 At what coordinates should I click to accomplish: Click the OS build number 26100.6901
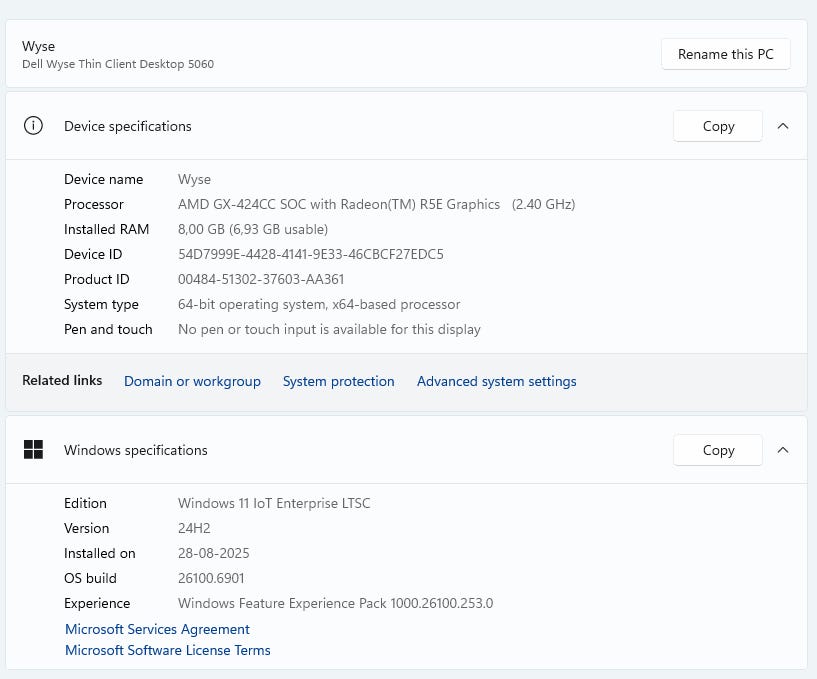tap(211, 578)
